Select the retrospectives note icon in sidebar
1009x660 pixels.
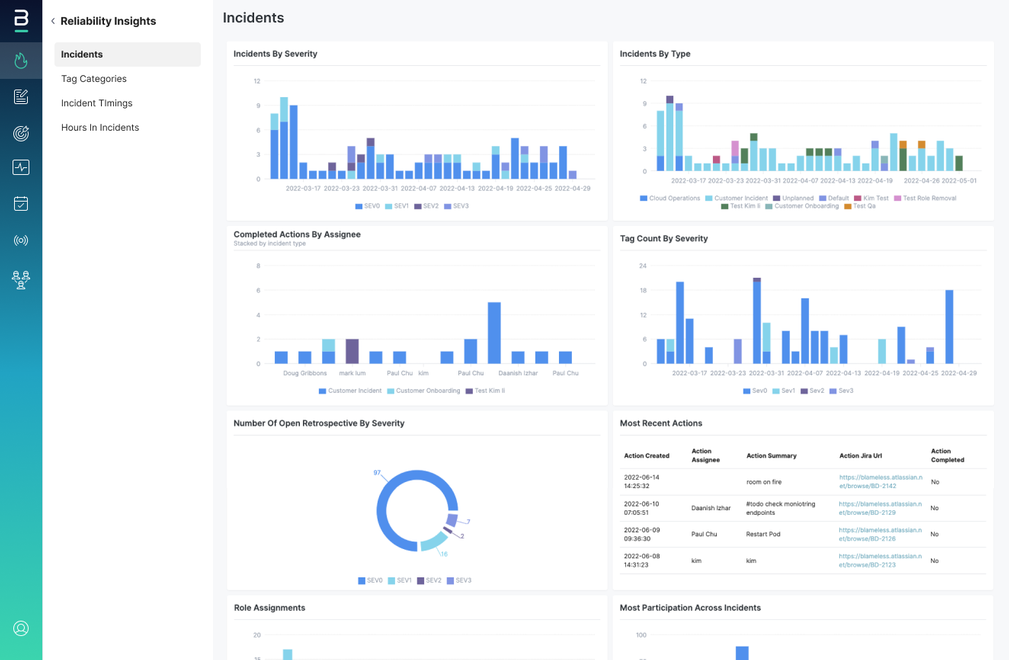tap(20, 96)
